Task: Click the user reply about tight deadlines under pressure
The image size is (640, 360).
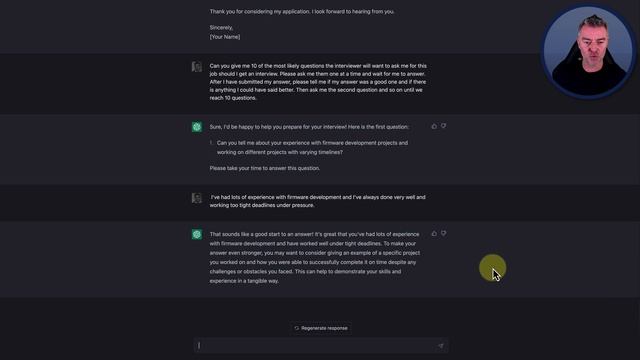Action: pos(318,201)
